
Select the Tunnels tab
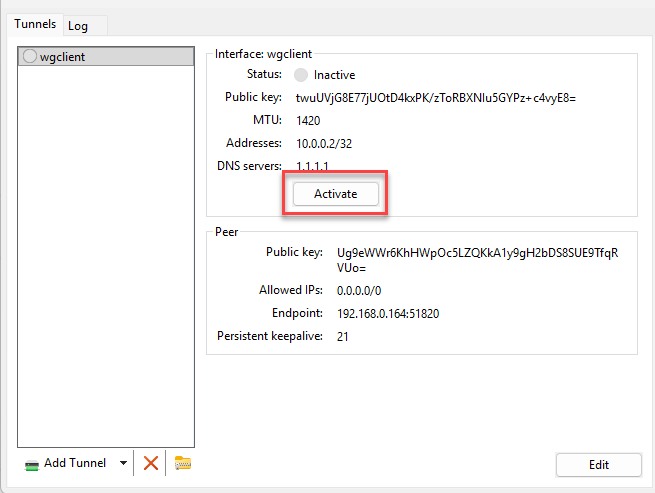coord(35,24)
